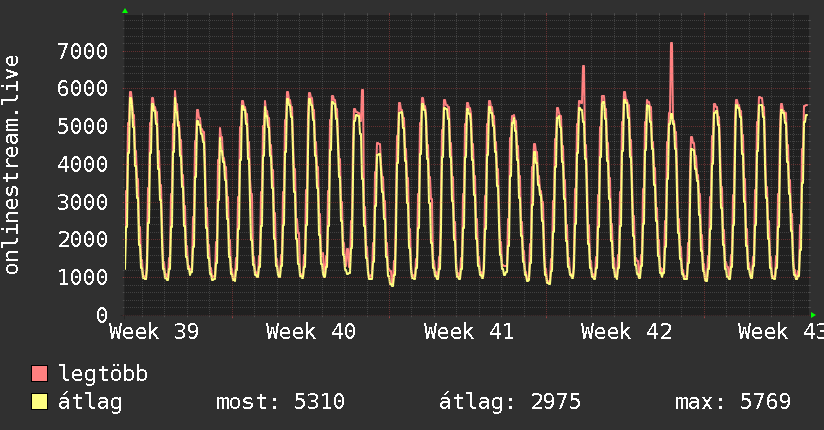Click the 6000 y-axis label

click(x=83, y=88)
